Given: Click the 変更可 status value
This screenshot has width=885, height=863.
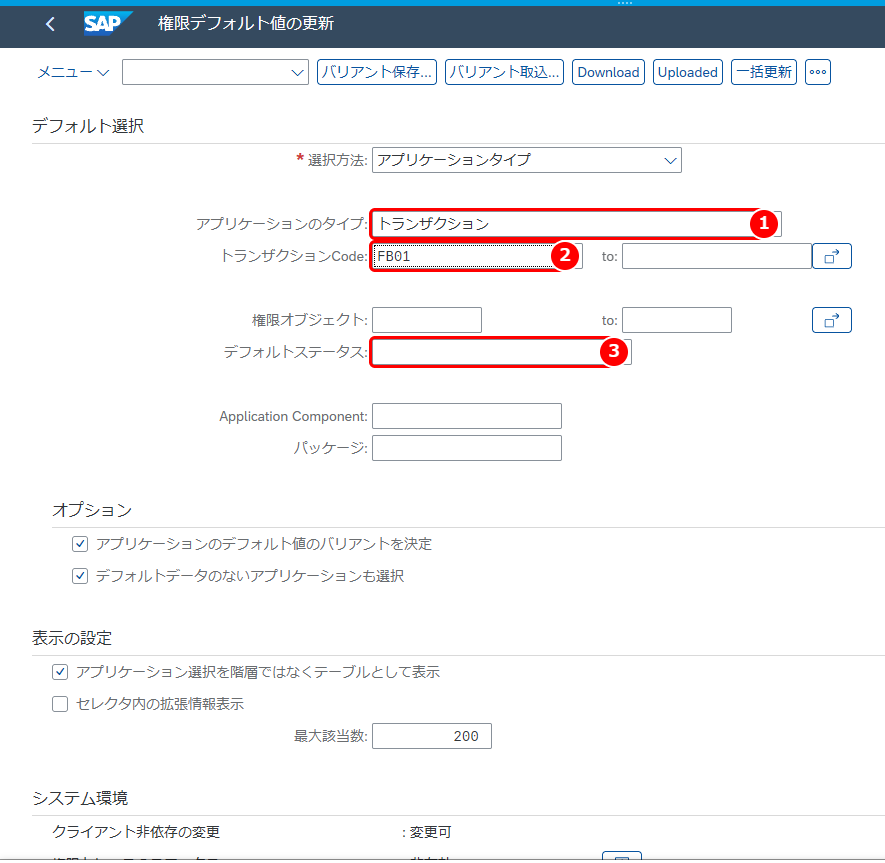Looking at the screenshot, I should click(431, 832).
